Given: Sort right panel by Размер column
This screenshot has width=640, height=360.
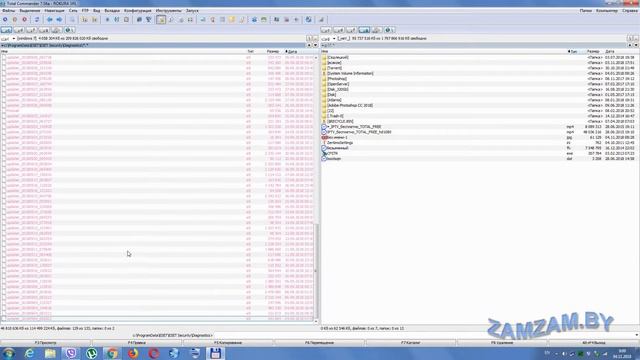Looking at the screenshot, I should point(593,52).
